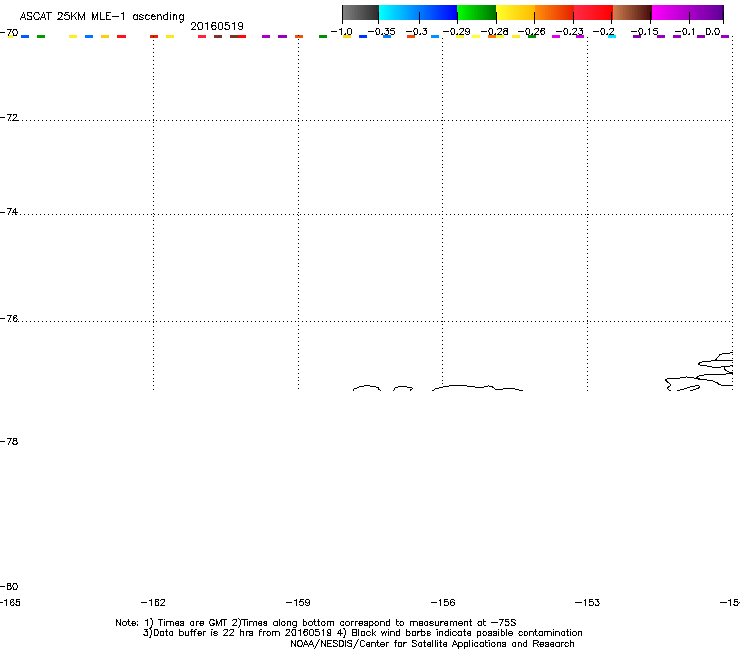Click the -0.3 color scale label

417,32
